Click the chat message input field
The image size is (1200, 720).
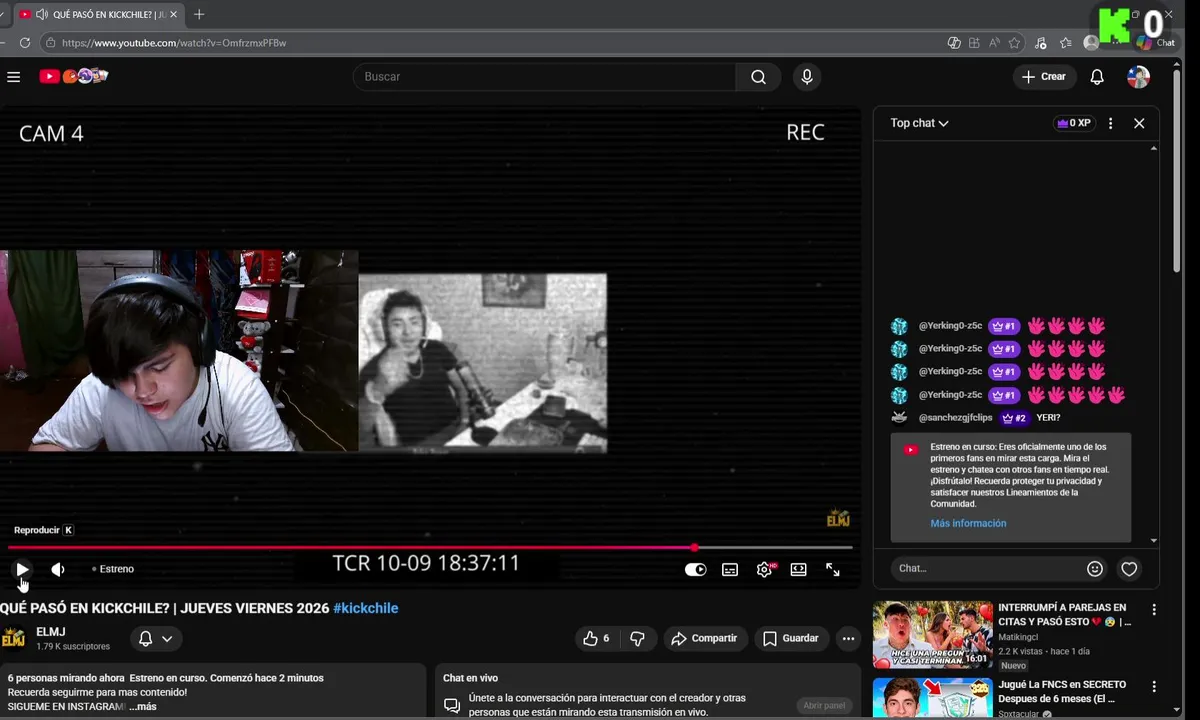[x=986, y=568]
